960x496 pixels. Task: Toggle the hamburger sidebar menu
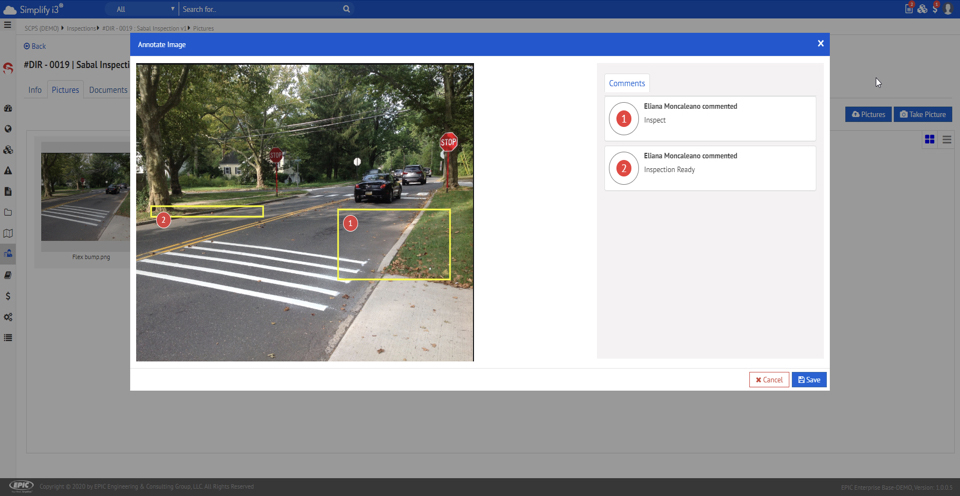click(8, 25)
